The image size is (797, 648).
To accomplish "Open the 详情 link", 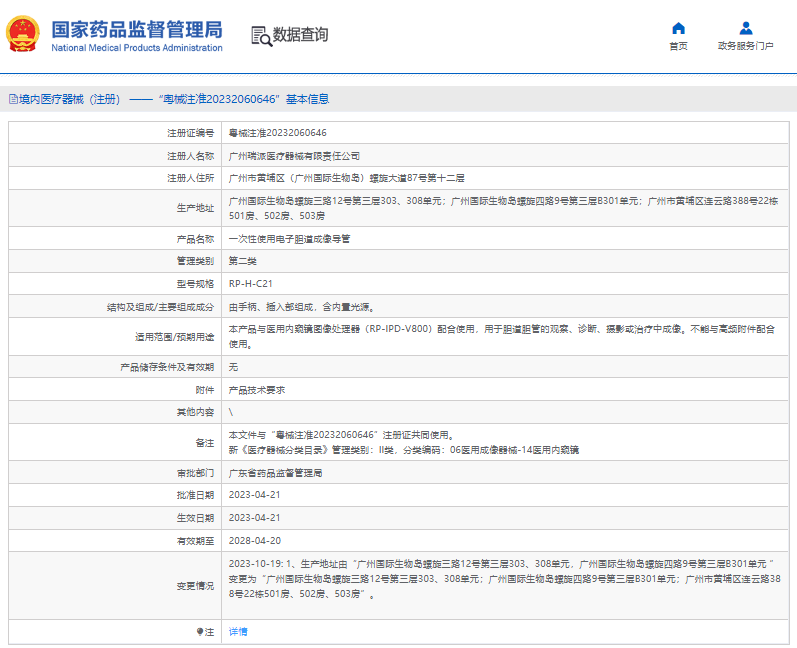I will tap(238, 632).
